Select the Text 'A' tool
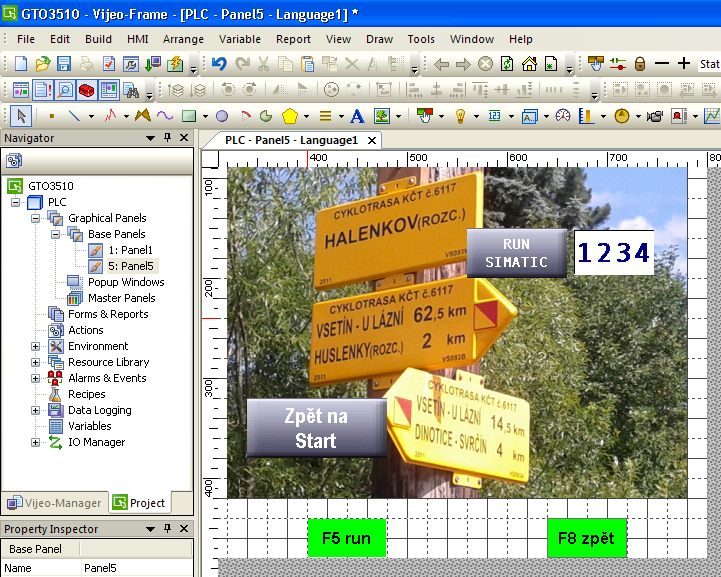 pyautogui.click(x=357, y=116)
